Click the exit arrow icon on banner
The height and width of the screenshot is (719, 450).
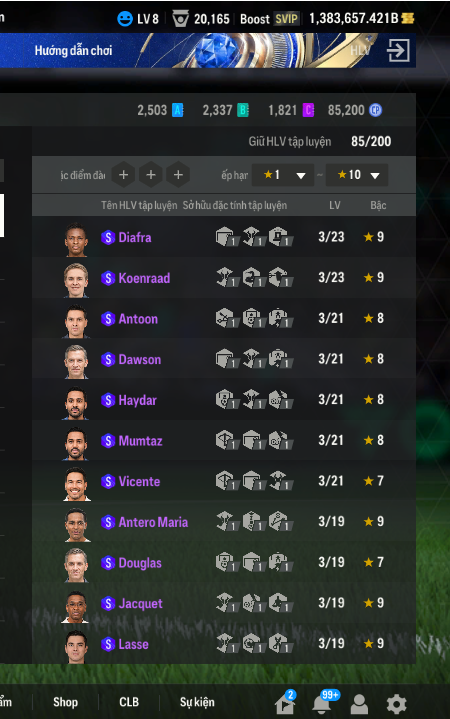pyautogui.click(x=398, y=50)
